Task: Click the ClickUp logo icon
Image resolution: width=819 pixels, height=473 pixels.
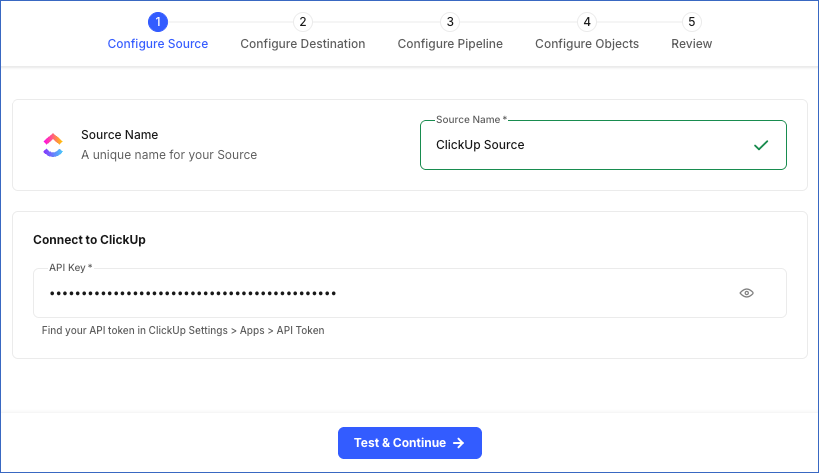Action: [53, 145]
